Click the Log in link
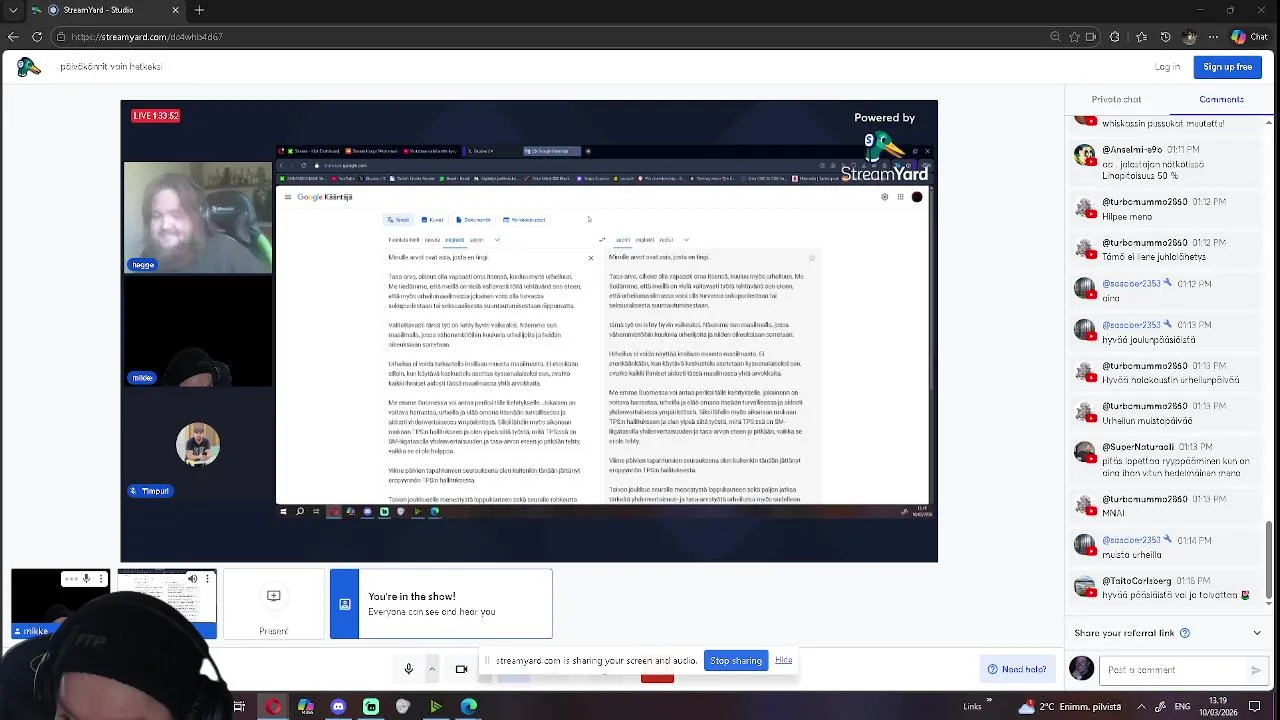Image resolution: width=1280 pixels, height=720 pixels. (1167, 67)
